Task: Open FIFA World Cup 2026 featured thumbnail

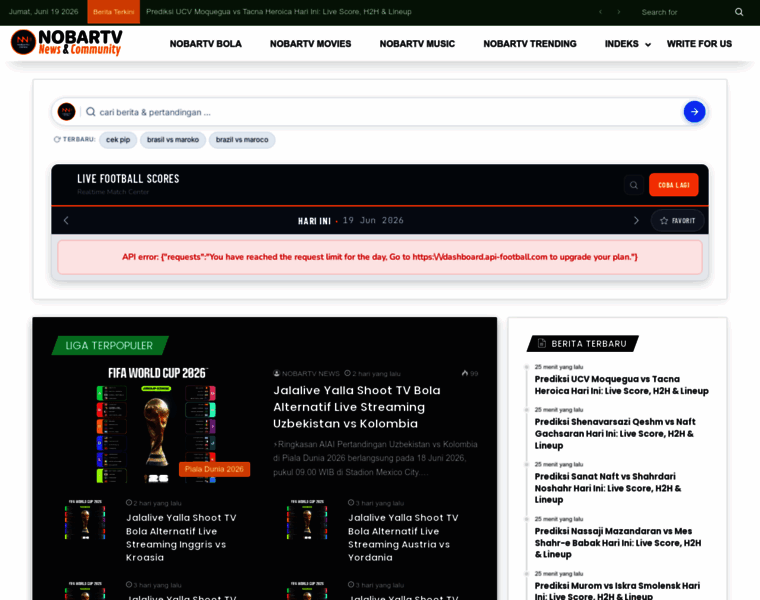Action: click(157, 424)
